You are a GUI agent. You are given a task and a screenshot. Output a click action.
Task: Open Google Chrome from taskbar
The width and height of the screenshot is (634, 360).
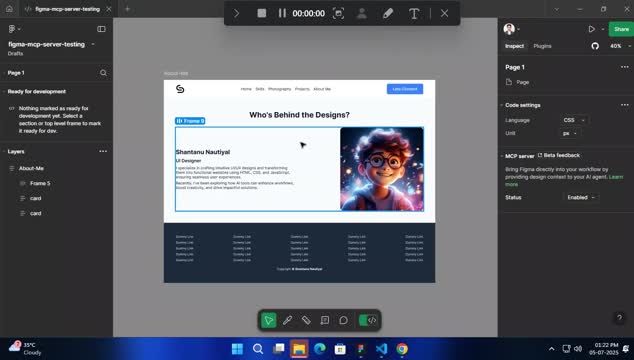pyautogui.click(x=402, y=349)
